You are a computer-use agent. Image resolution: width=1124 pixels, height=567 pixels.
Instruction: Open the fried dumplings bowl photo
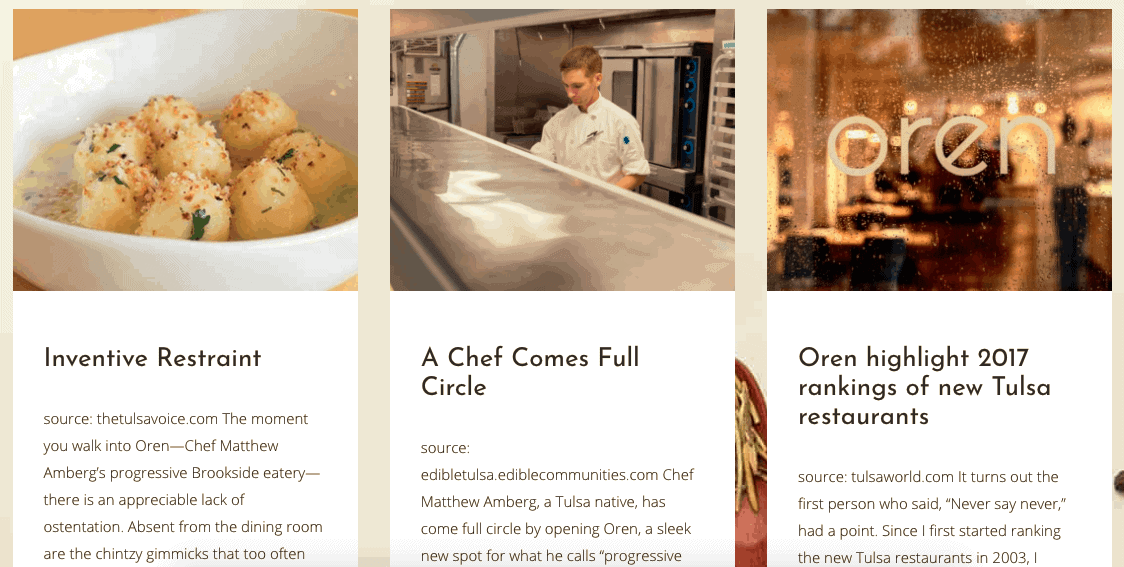[x=185, y=150]
